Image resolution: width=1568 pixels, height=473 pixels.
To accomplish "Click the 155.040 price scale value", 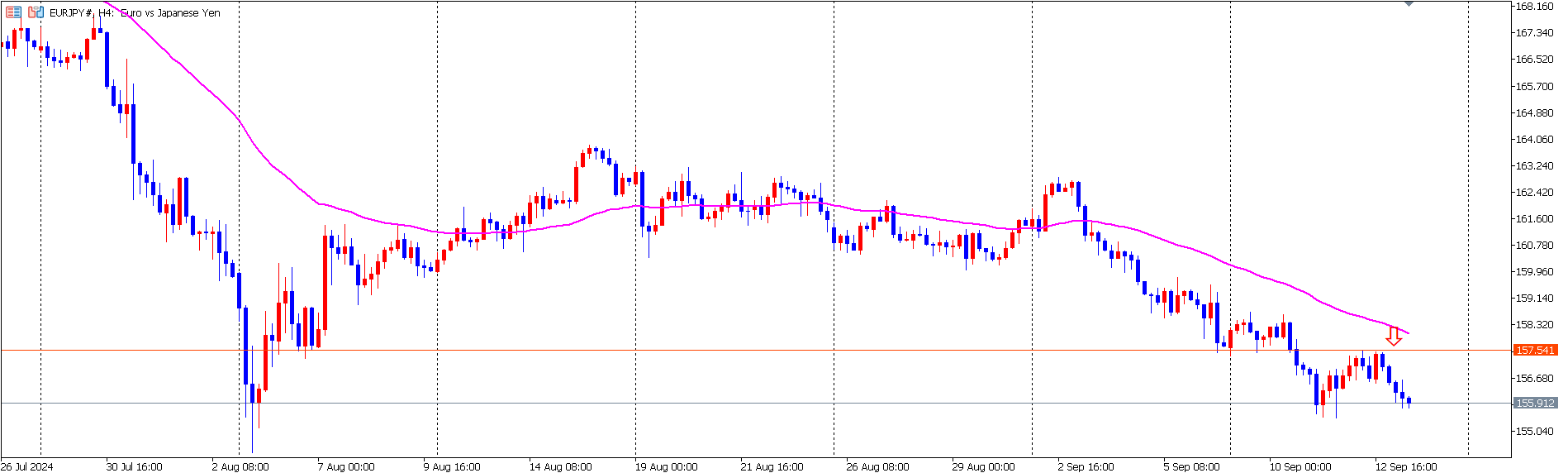I will tap(1535, 431).
